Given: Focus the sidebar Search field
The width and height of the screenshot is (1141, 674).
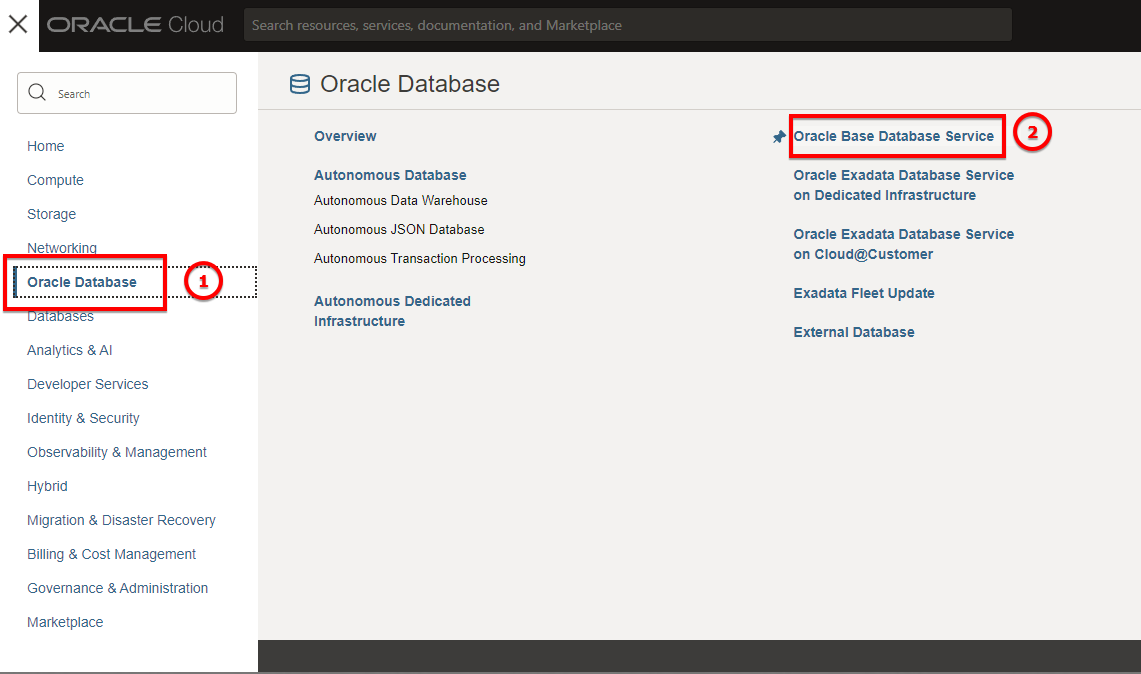Looking at the screenshot, I should tap(127, 93).
